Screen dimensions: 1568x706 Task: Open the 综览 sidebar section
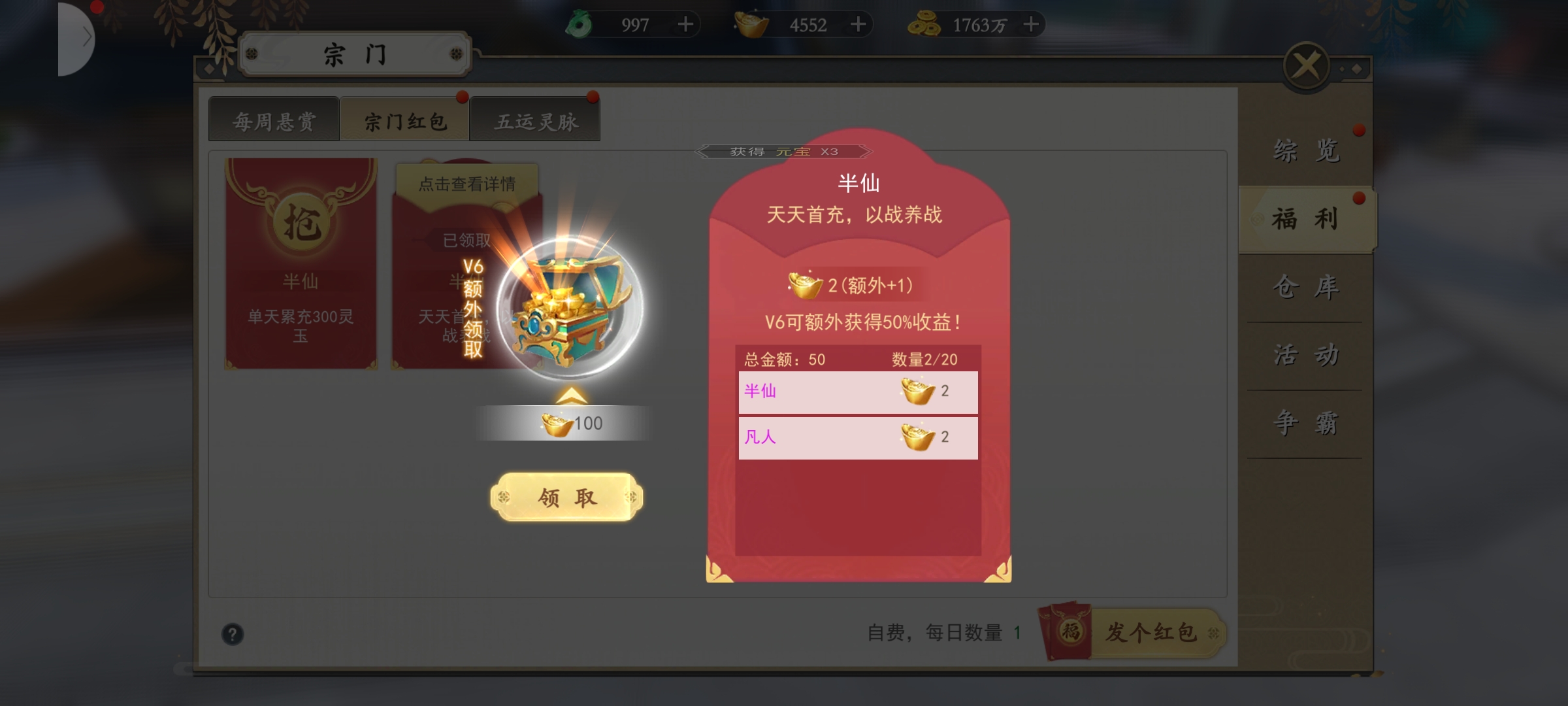pos(1305,152)
